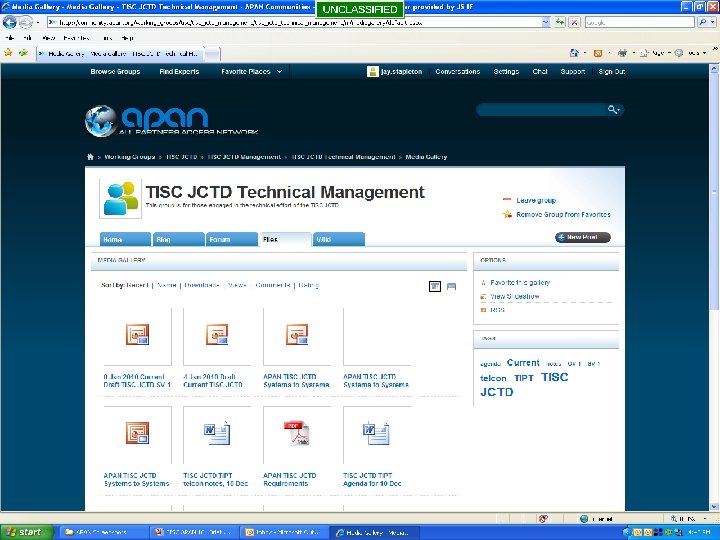Image resolution: width=720 pixels, height=540 pixels.
Task: Switch to thumbnail grid view icon
Action: click(434, 287)
